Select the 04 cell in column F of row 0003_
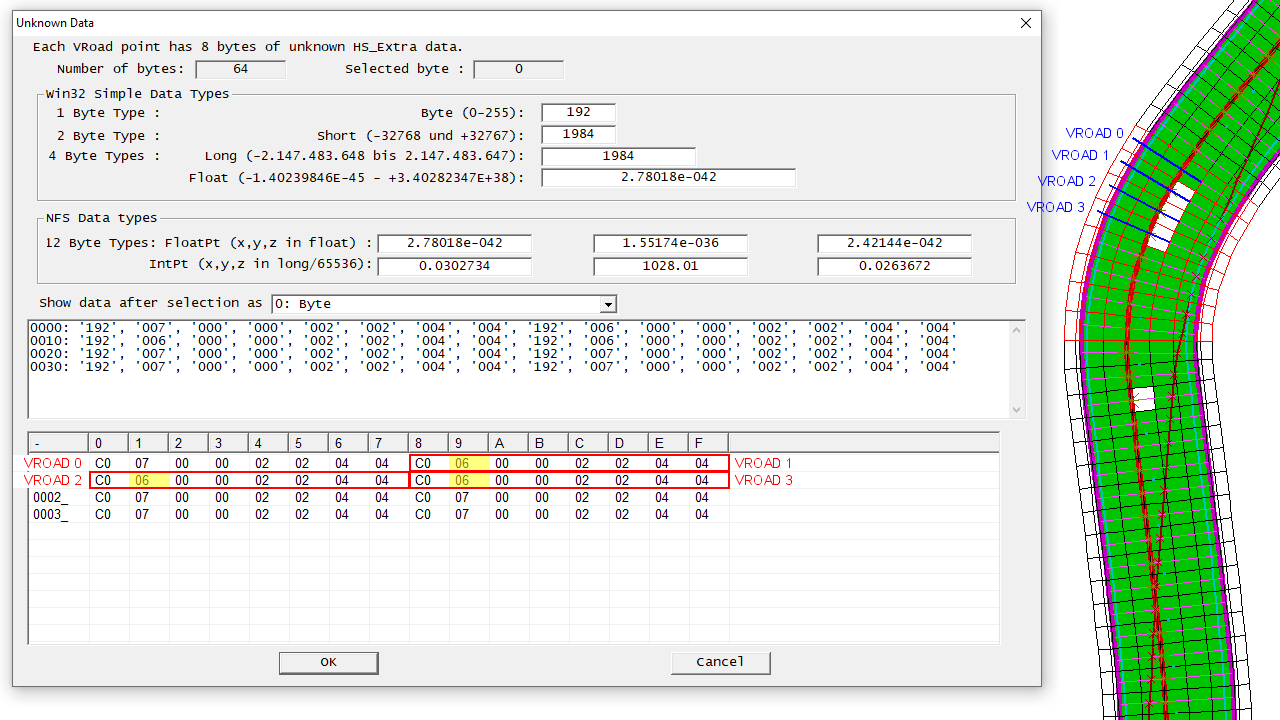 [708, 514]
